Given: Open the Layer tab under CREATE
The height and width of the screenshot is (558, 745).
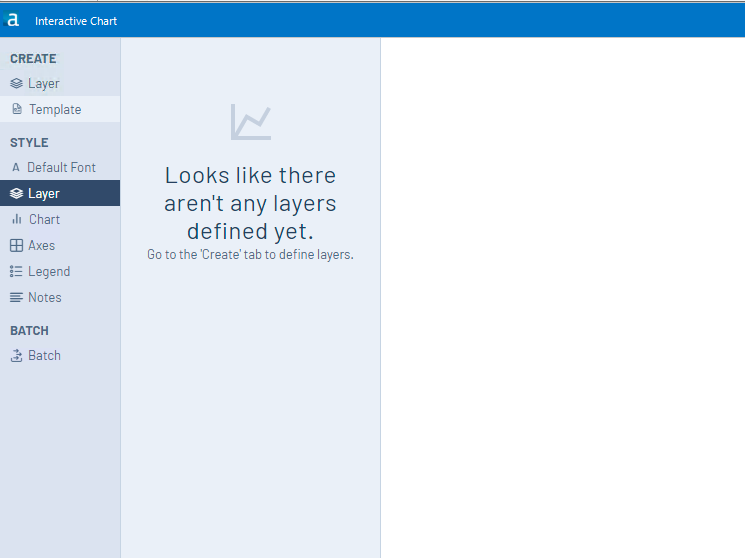Looking at the screenshot, I should click(60, 83).
